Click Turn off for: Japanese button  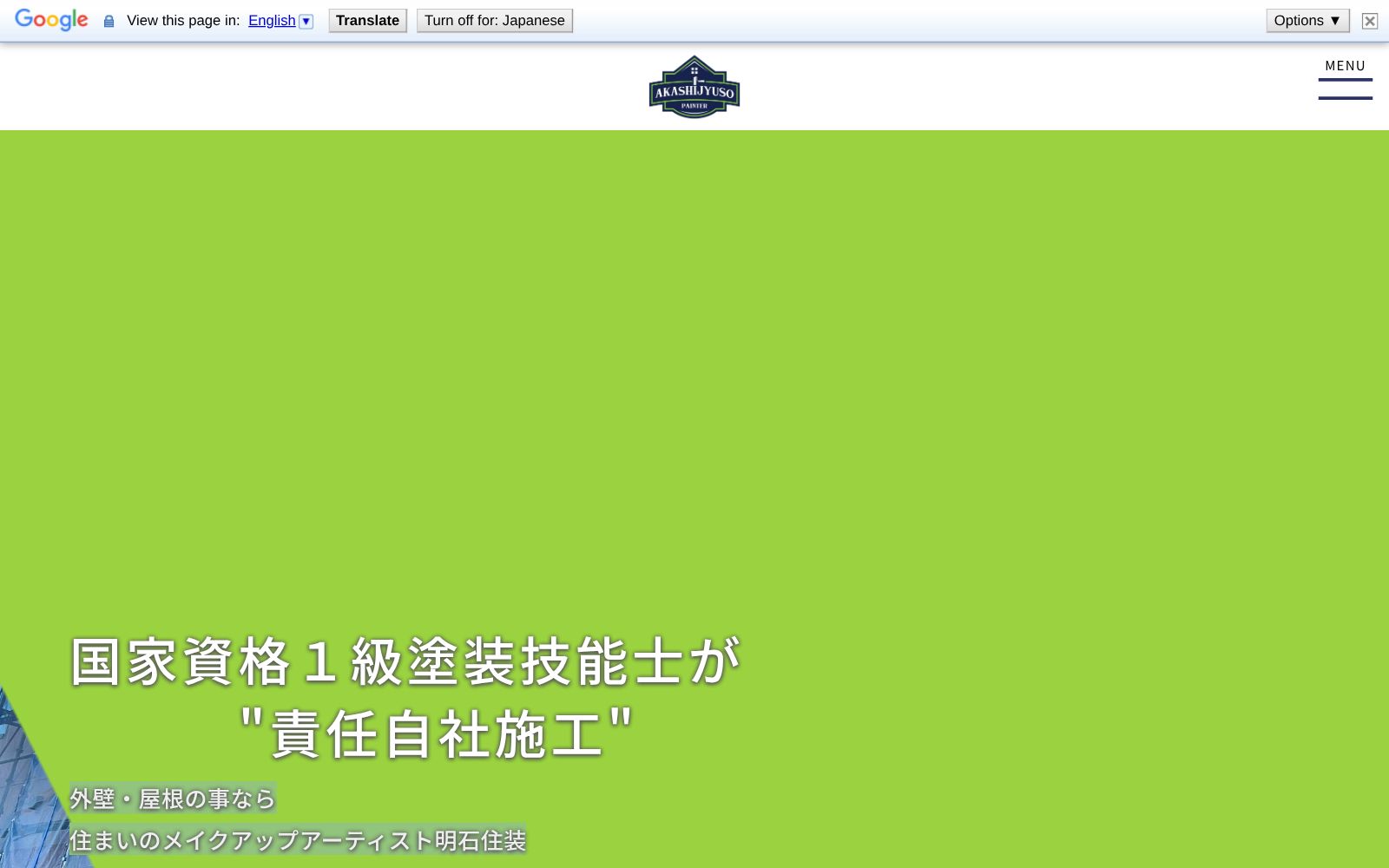click(494, 21)
